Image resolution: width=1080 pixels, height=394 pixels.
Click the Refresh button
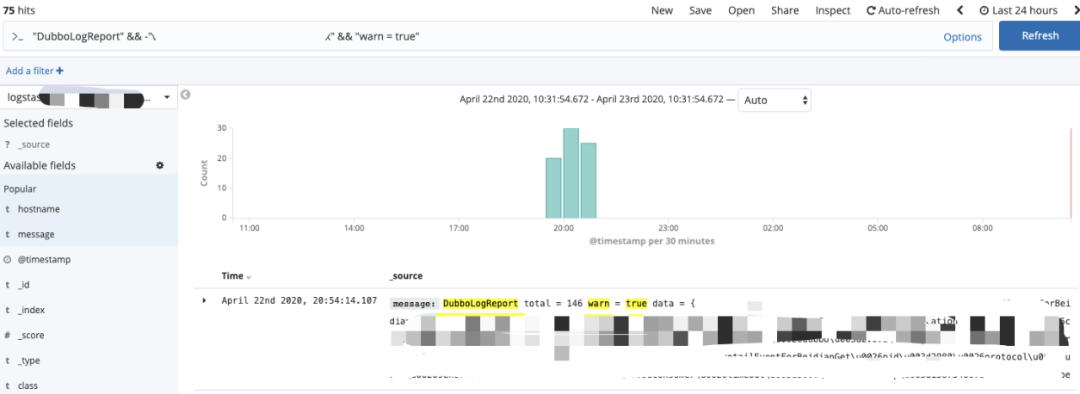[1039, 36]
